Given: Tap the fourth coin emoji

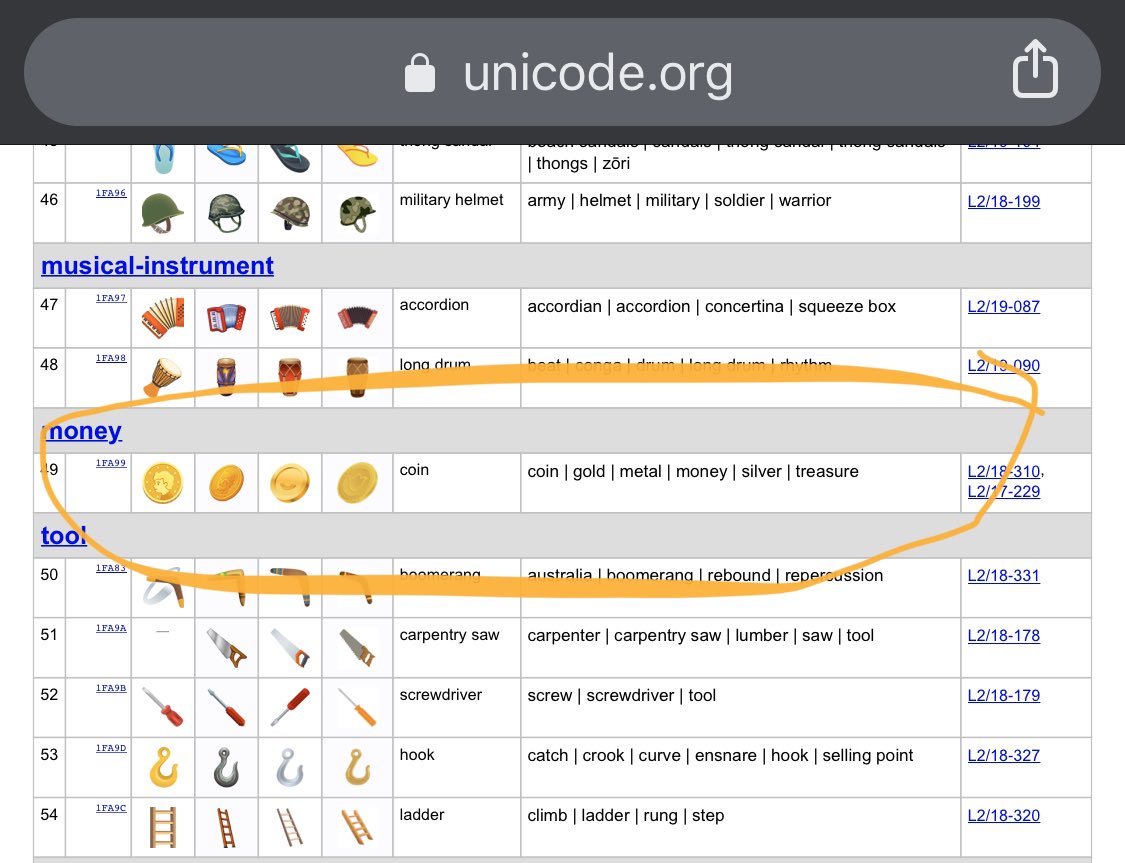Looking at the screenshot, I should click(x=357, y=482).
